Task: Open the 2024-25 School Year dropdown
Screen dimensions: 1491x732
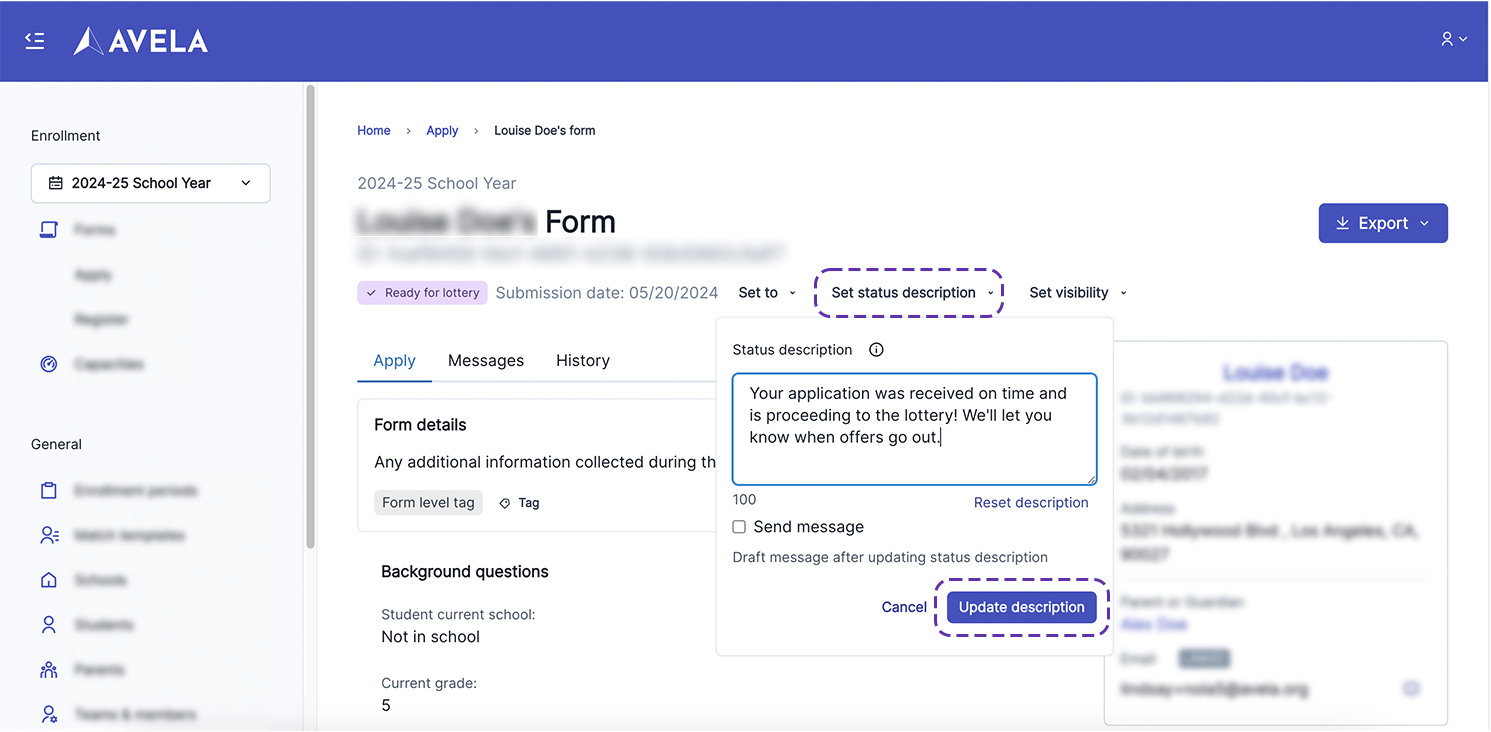Action: pos(150,183)
